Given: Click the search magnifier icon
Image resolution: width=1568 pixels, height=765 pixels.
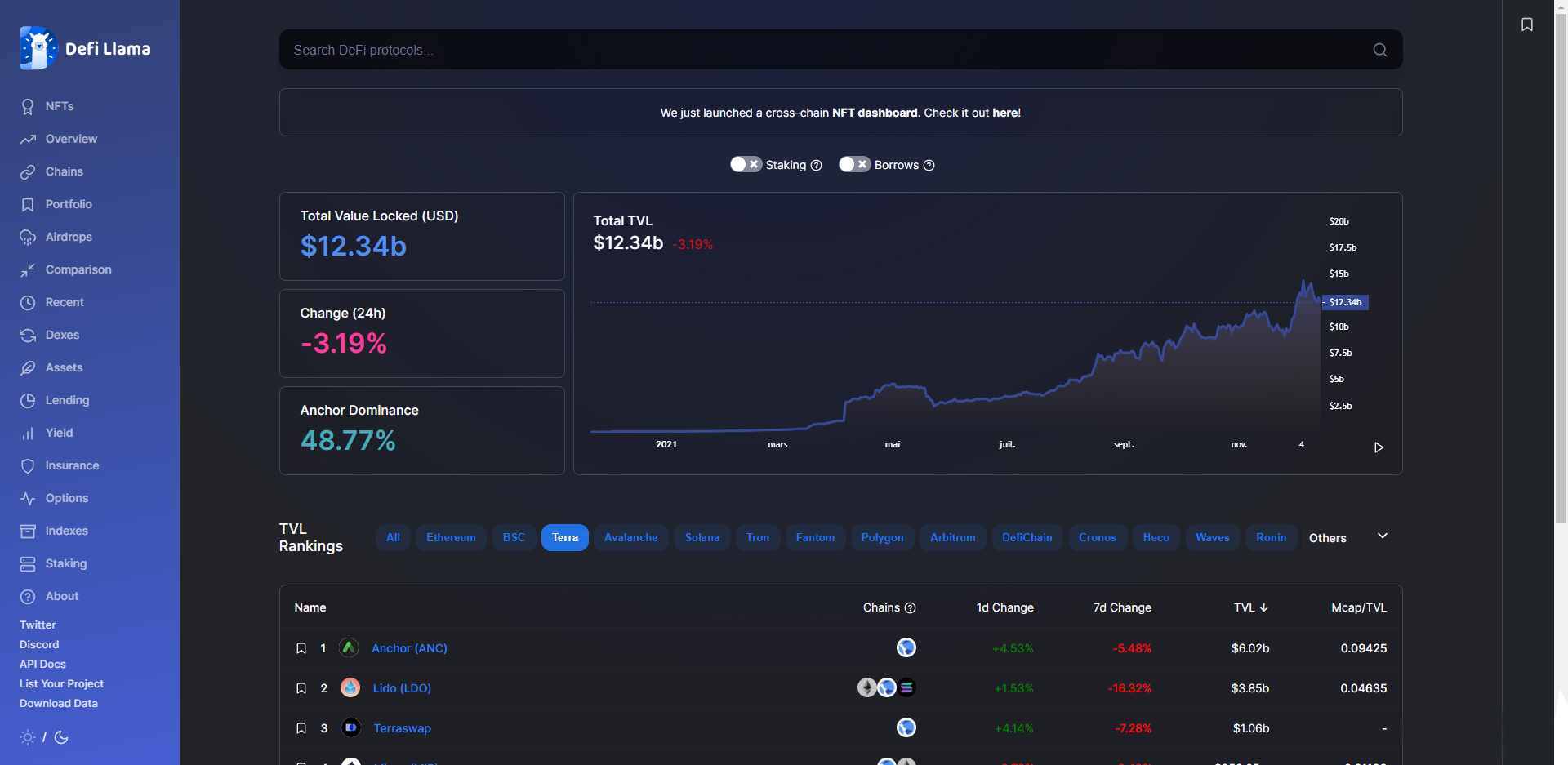Looking at the screenshot, I should [x=1380, y=50].
